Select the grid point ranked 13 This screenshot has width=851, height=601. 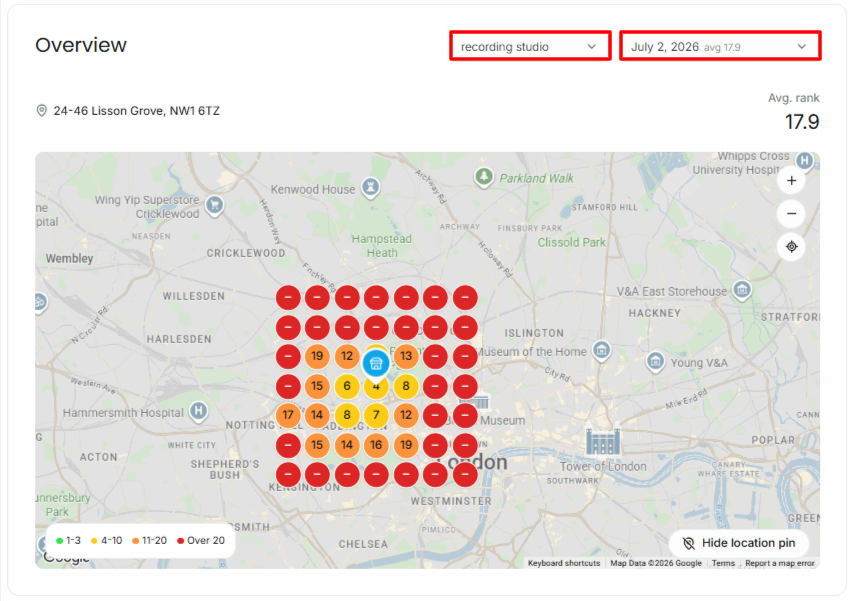[x=406, y=356]
